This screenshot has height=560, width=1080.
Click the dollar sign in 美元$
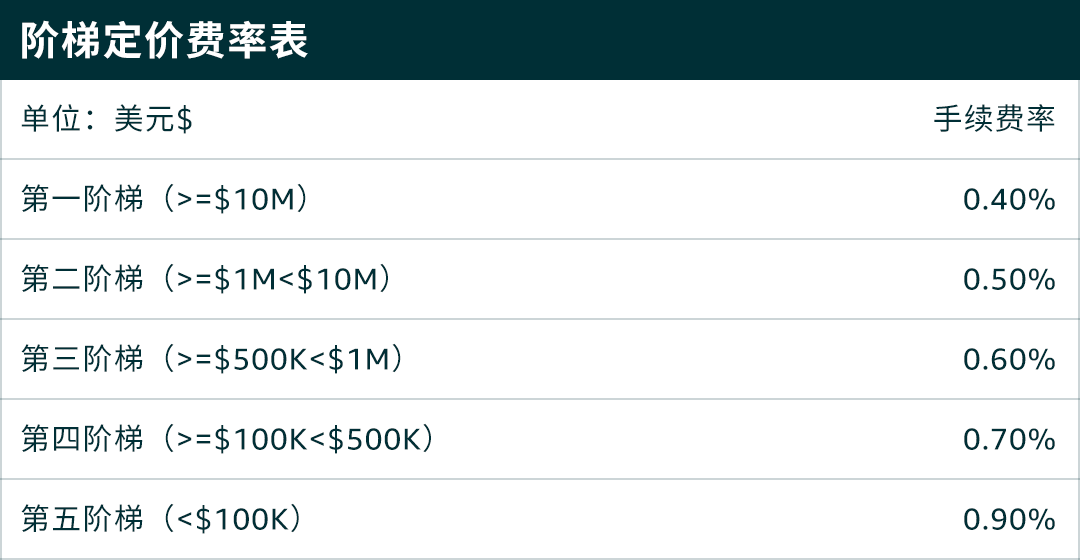click(x=185, y=120)
